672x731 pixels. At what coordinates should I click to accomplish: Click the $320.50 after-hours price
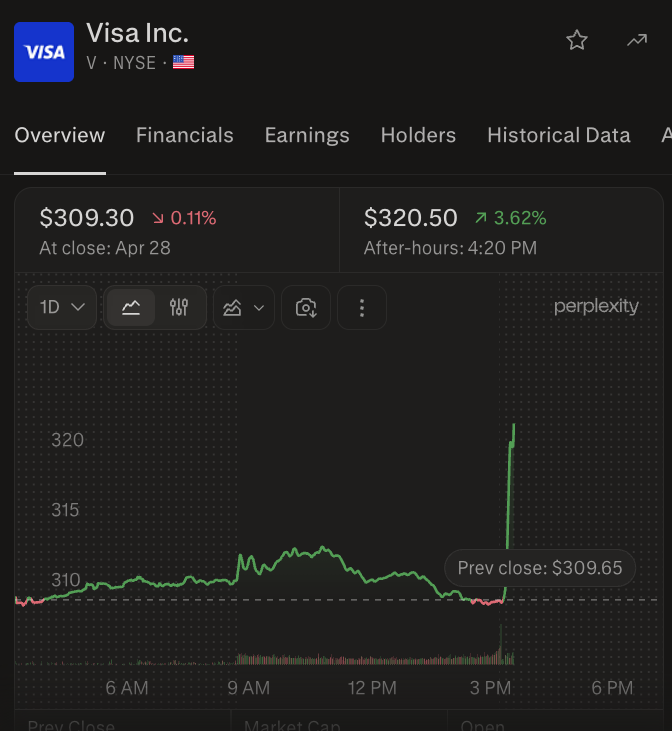pyautogui.click(x=410, y=218)
